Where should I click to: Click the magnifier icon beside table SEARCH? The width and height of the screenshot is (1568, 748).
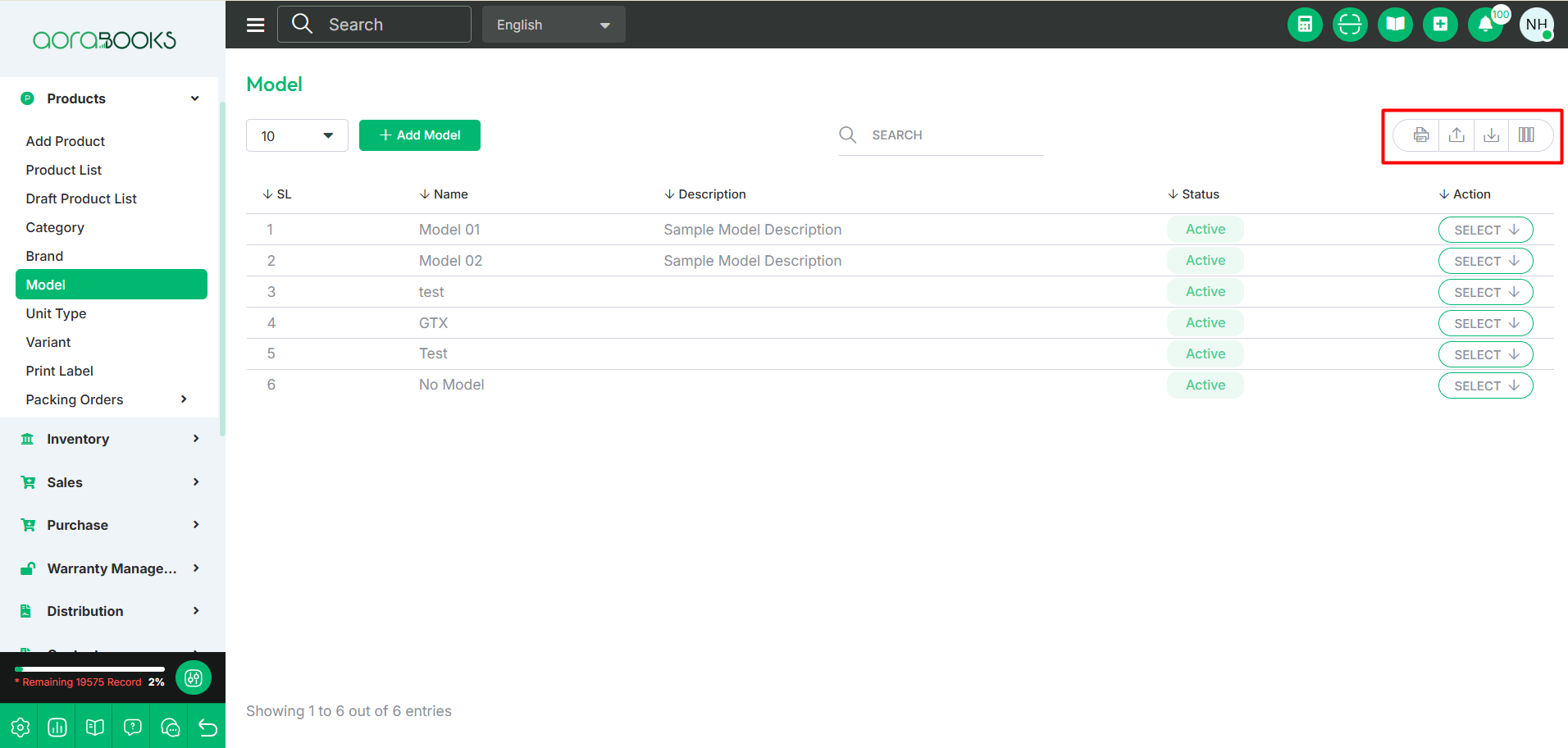point(848,135)
